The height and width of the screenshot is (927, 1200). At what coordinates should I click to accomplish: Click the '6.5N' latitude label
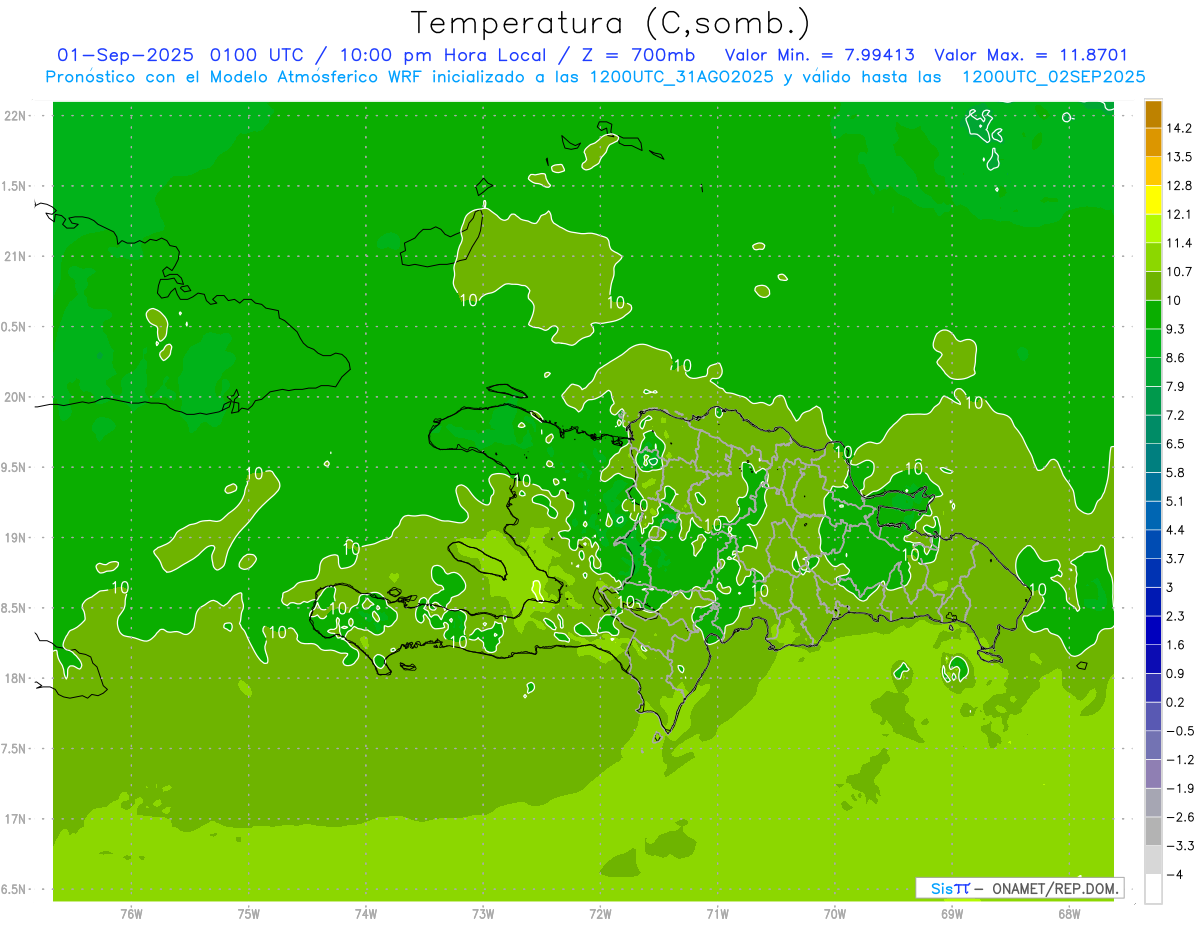point(14,890)
